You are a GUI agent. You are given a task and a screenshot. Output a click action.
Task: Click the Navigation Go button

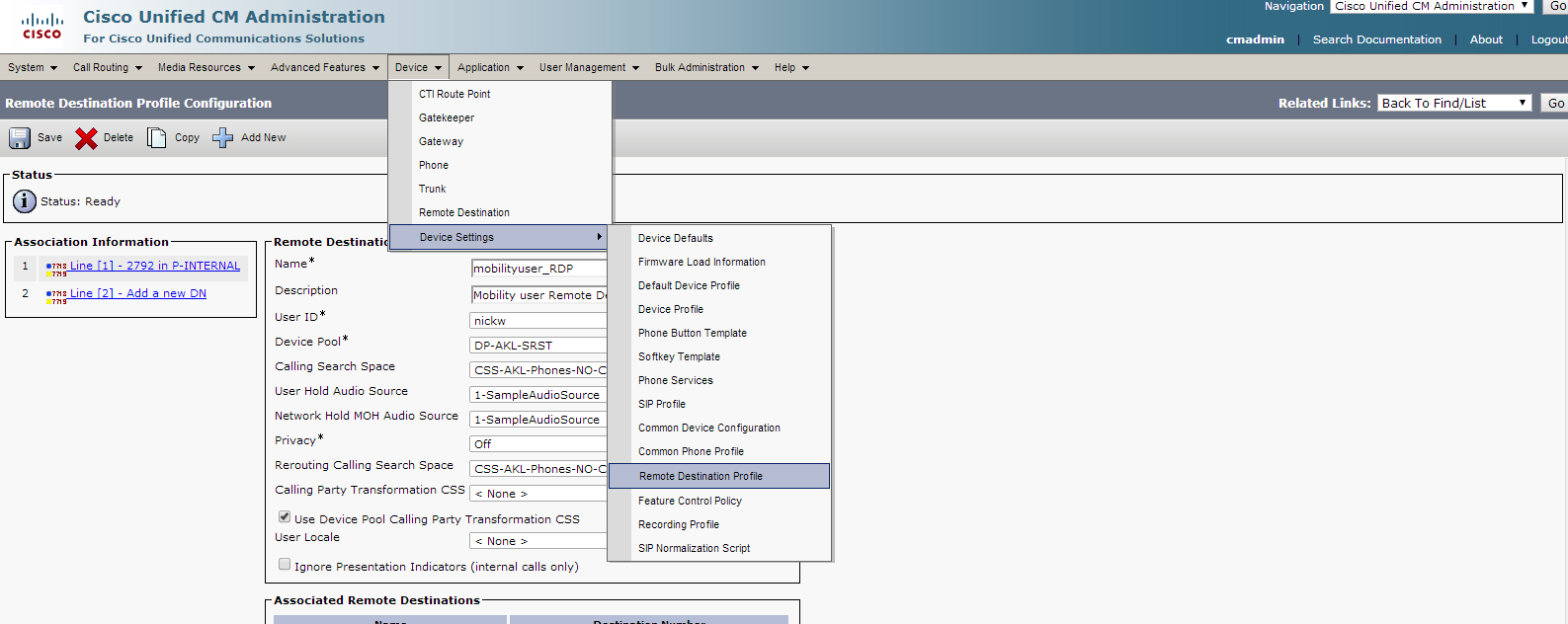coord(1555,6)
